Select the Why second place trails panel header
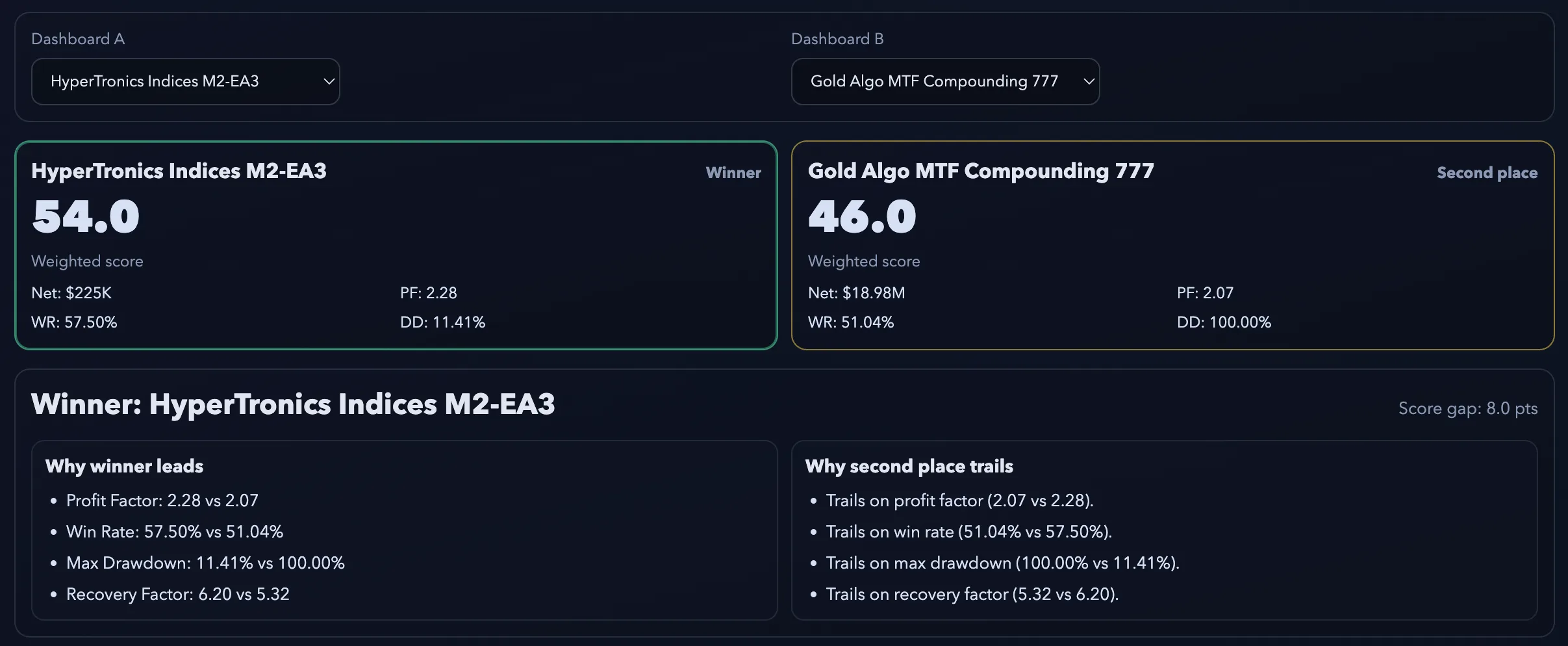 tap(909, 466)
